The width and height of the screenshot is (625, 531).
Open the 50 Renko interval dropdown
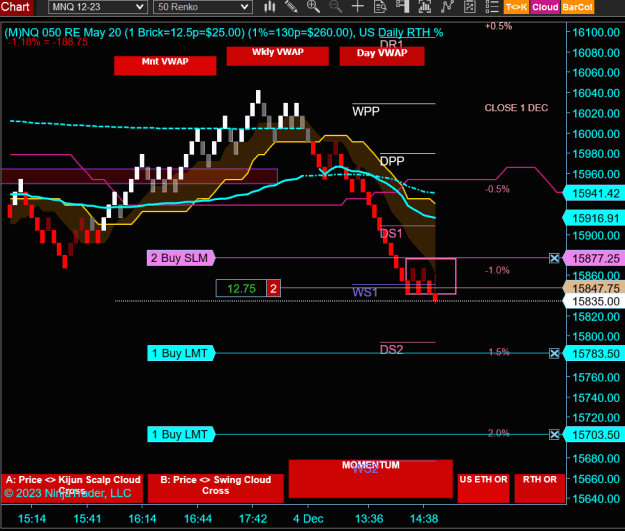click(202, 7)
